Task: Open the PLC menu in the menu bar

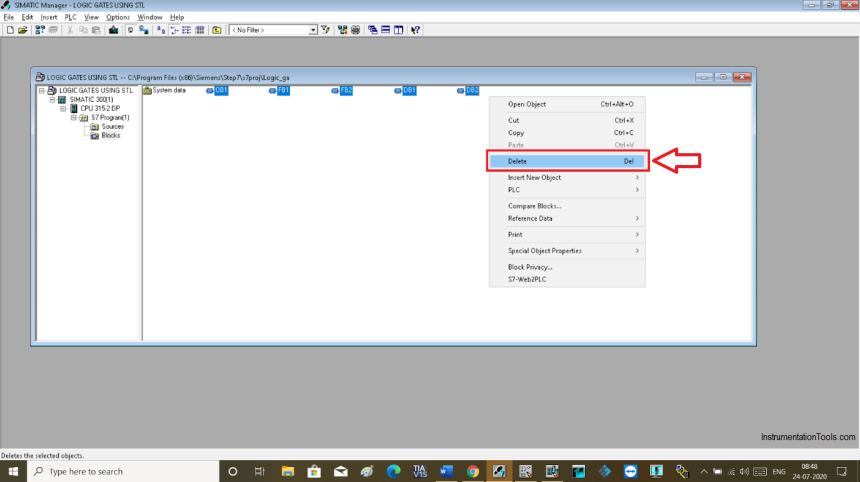Action: click(x=70, y=17)
